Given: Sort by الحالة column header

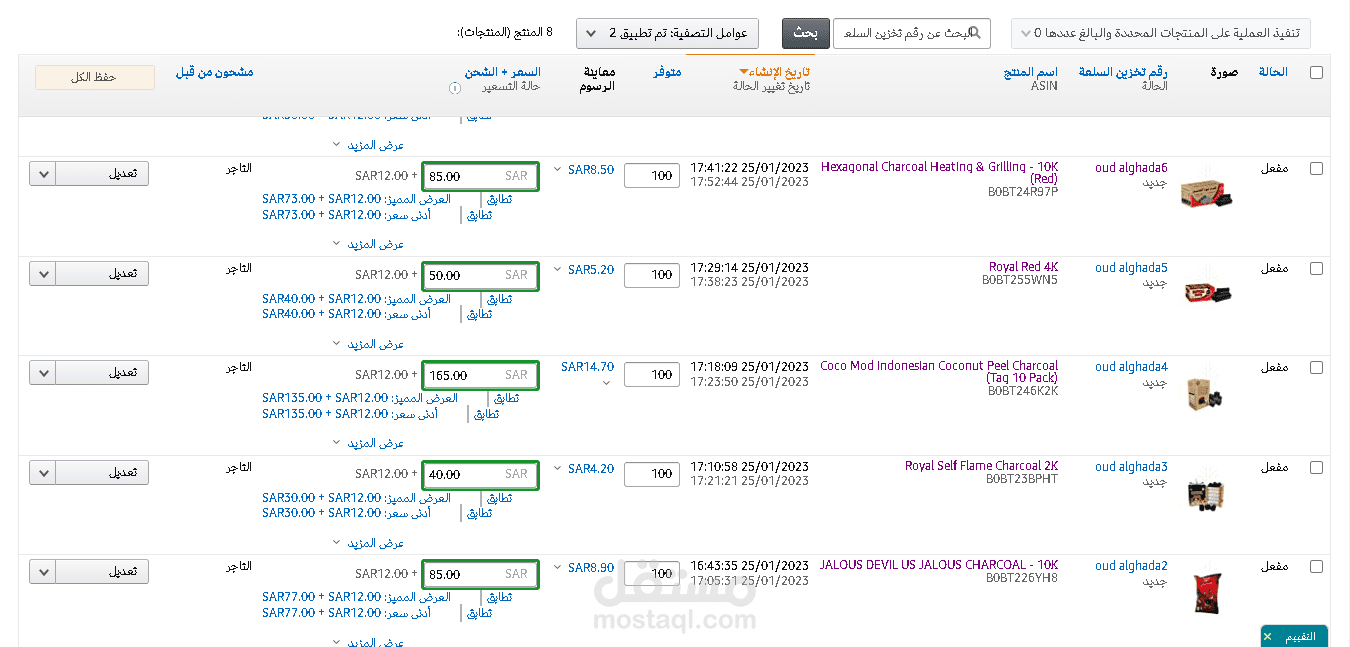Looking at the screenshot, I should 1273,72.
